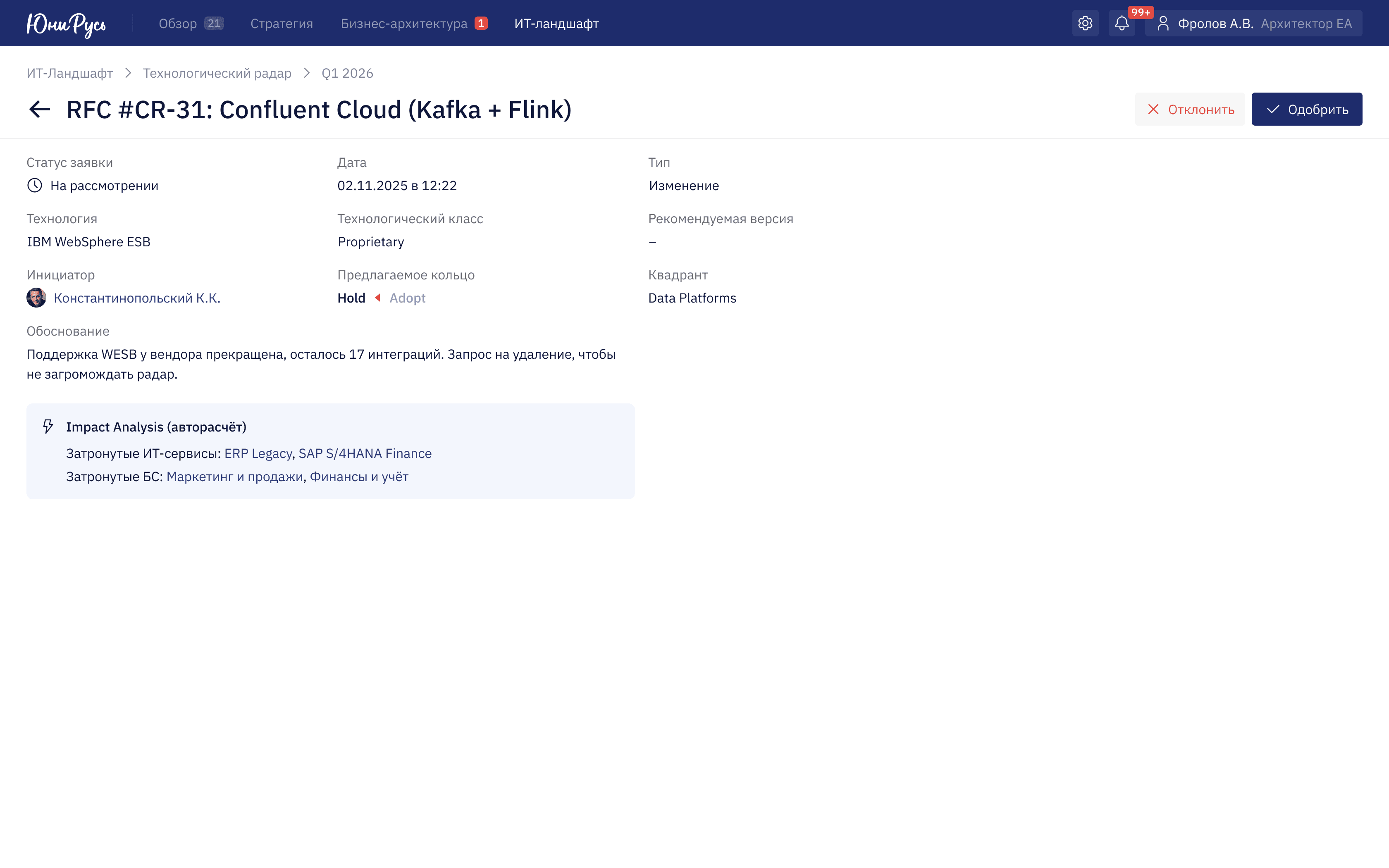This screenshot has width=1389, height=868.
Task: Navigate to ИТ-Ландшафт breadcrumb
Action: tap(70, 73)
